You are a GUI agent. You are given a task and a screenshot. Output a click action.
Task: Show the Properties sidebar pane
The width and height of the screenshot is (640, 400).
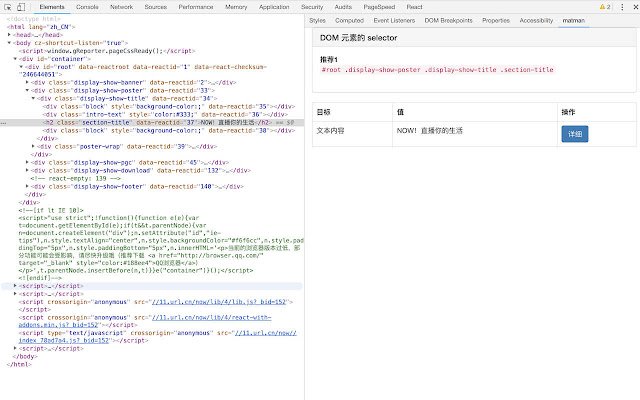[496, 20]
